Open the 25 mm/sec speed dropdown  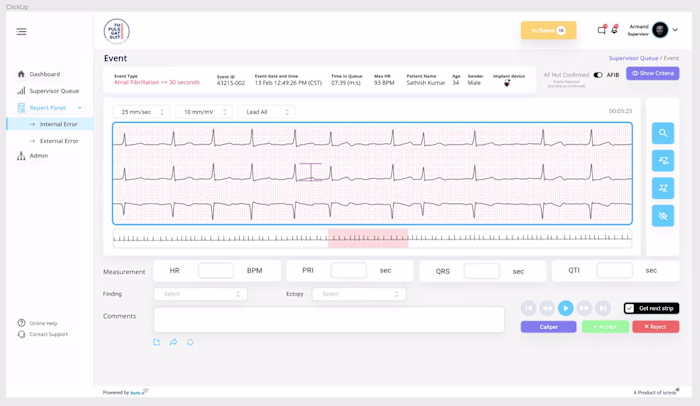coord(141,112)
